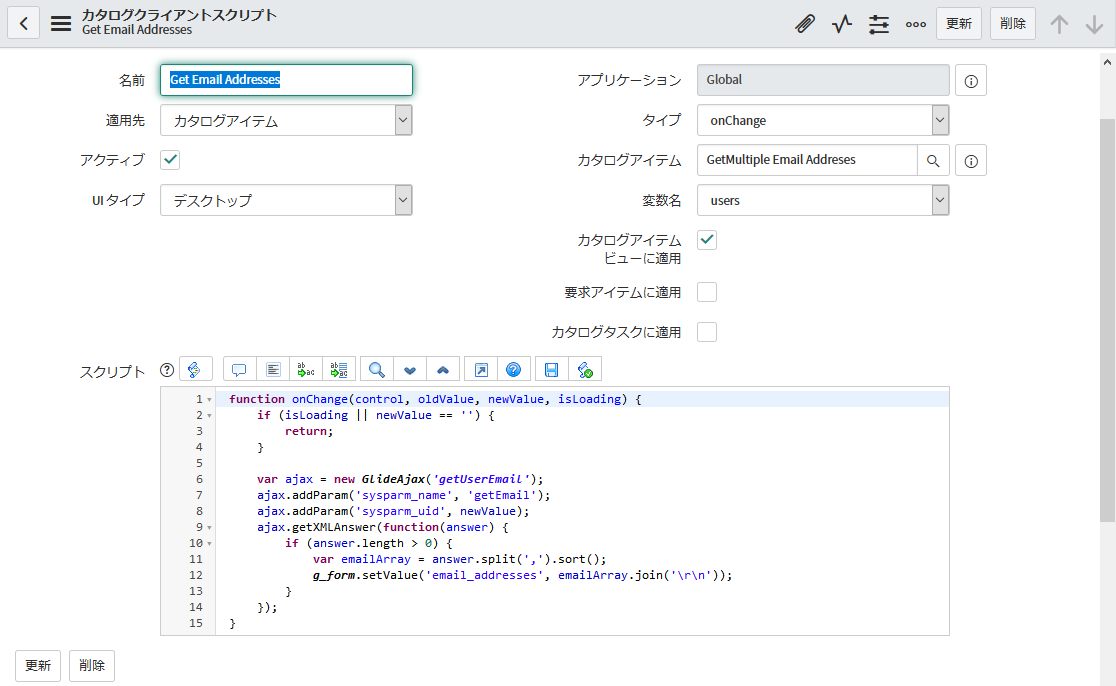
Task: Toggle code comments with the speech bubble icon
Action: coord(239,368)
